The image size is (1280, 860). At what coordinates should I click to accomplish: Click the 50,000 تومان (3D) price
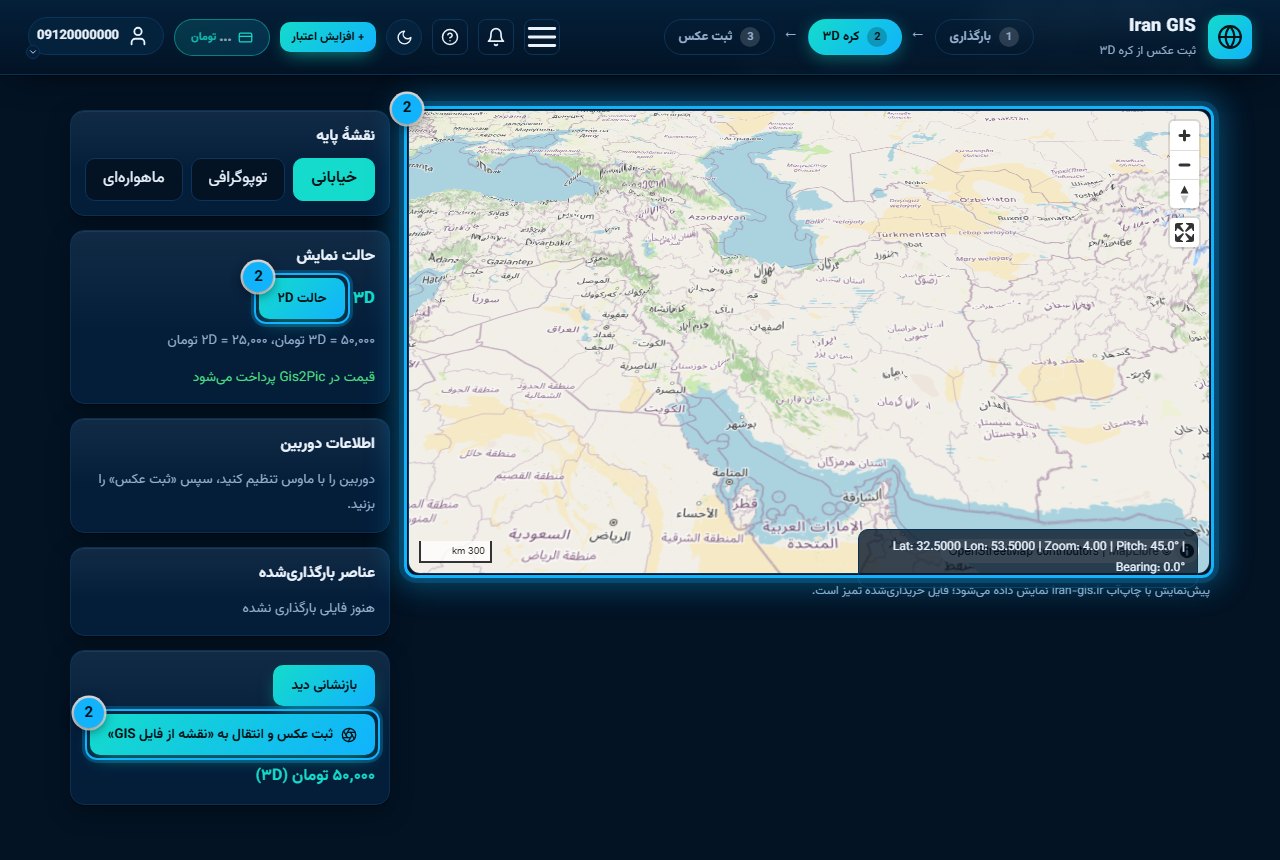pos(315,776)
